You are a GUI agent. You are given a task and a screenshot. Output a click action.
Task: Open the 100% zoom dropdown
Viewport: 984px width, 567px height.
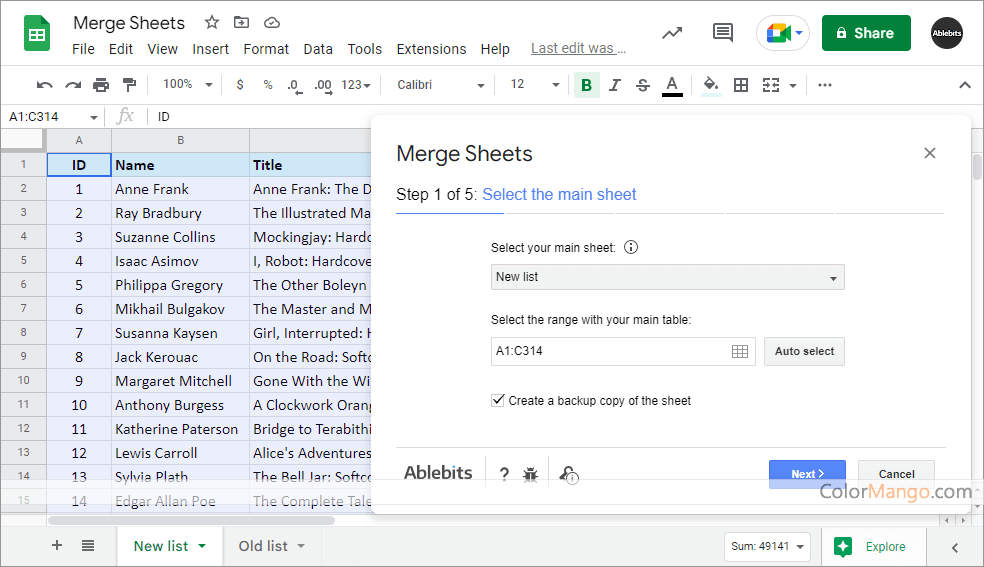click(188, 84)
